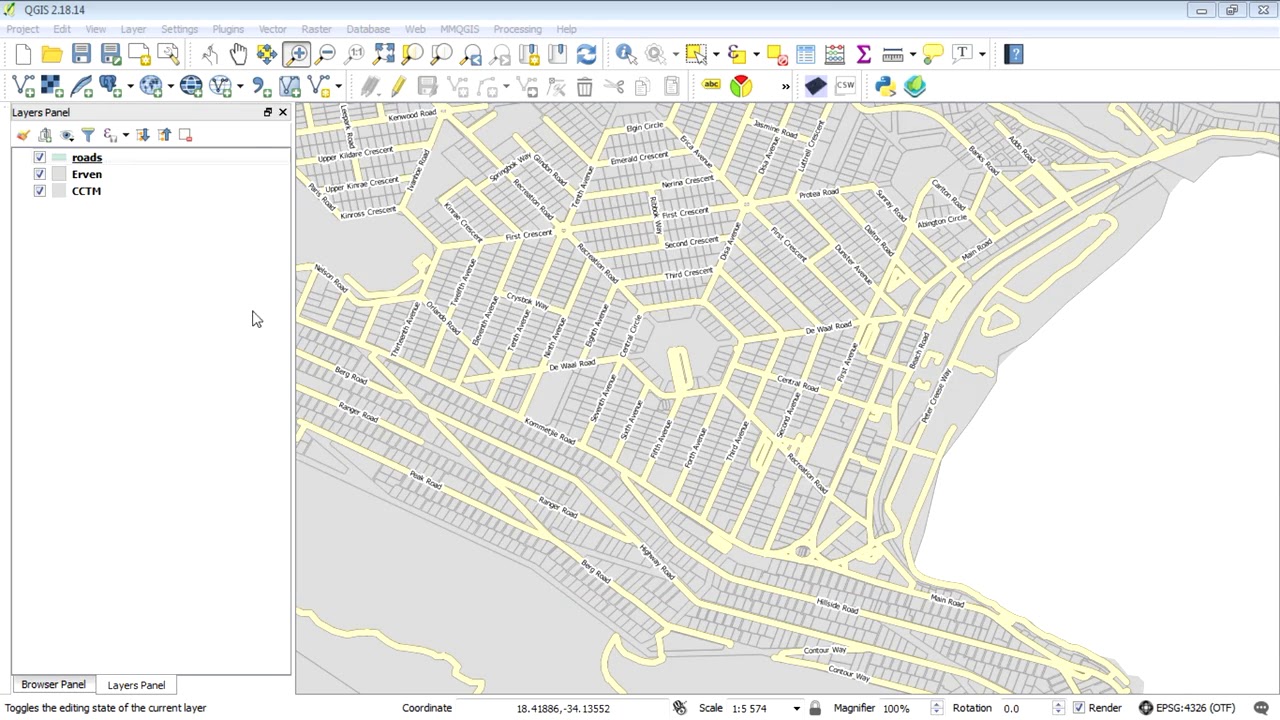Viewport: 1280px width, 720px height.
Task: Open the CSW MetaSearch plugin icon
Action: (x=845, y=86)
